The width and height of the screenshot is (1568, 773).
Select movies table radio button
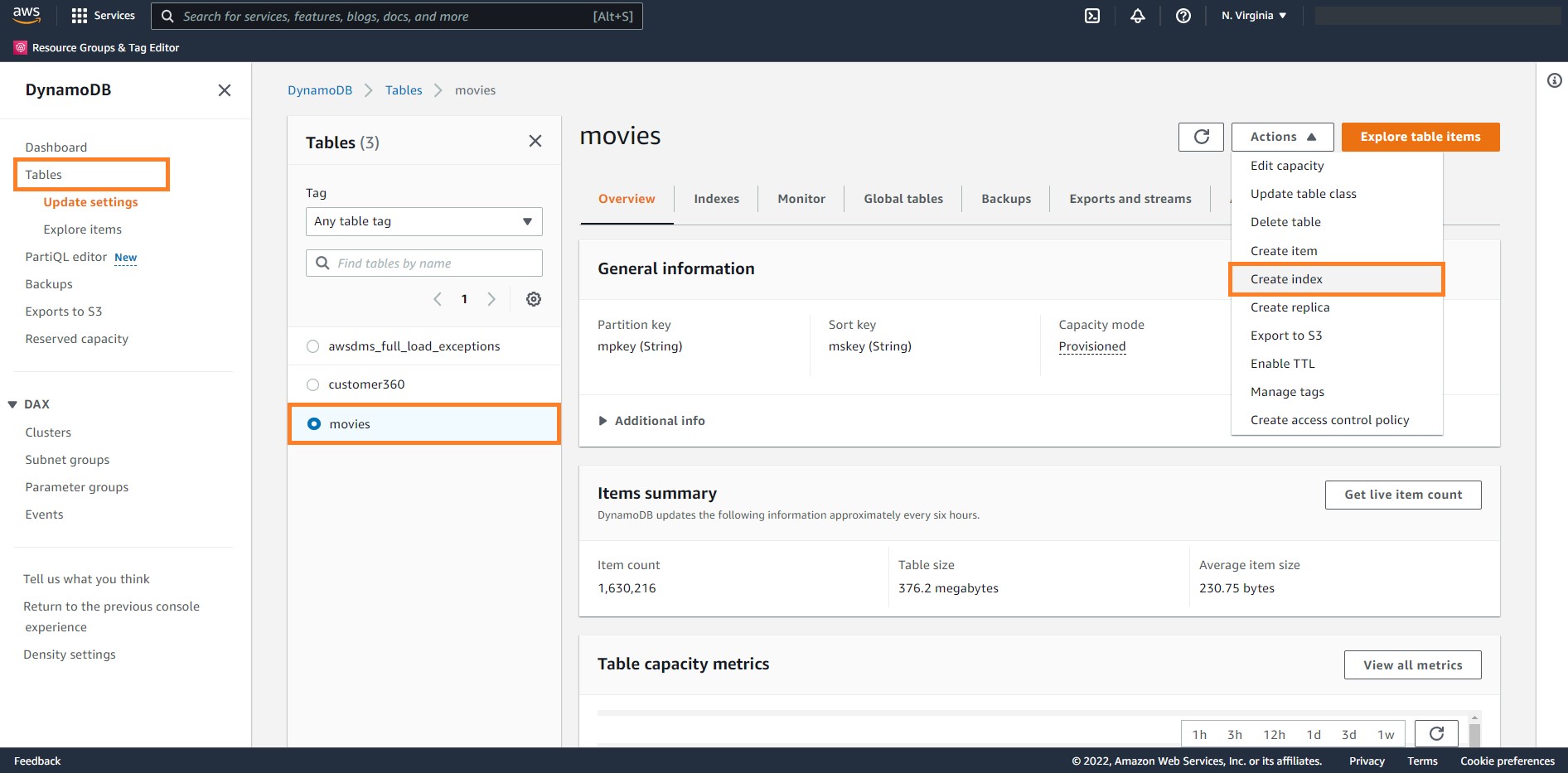(314, 423)
